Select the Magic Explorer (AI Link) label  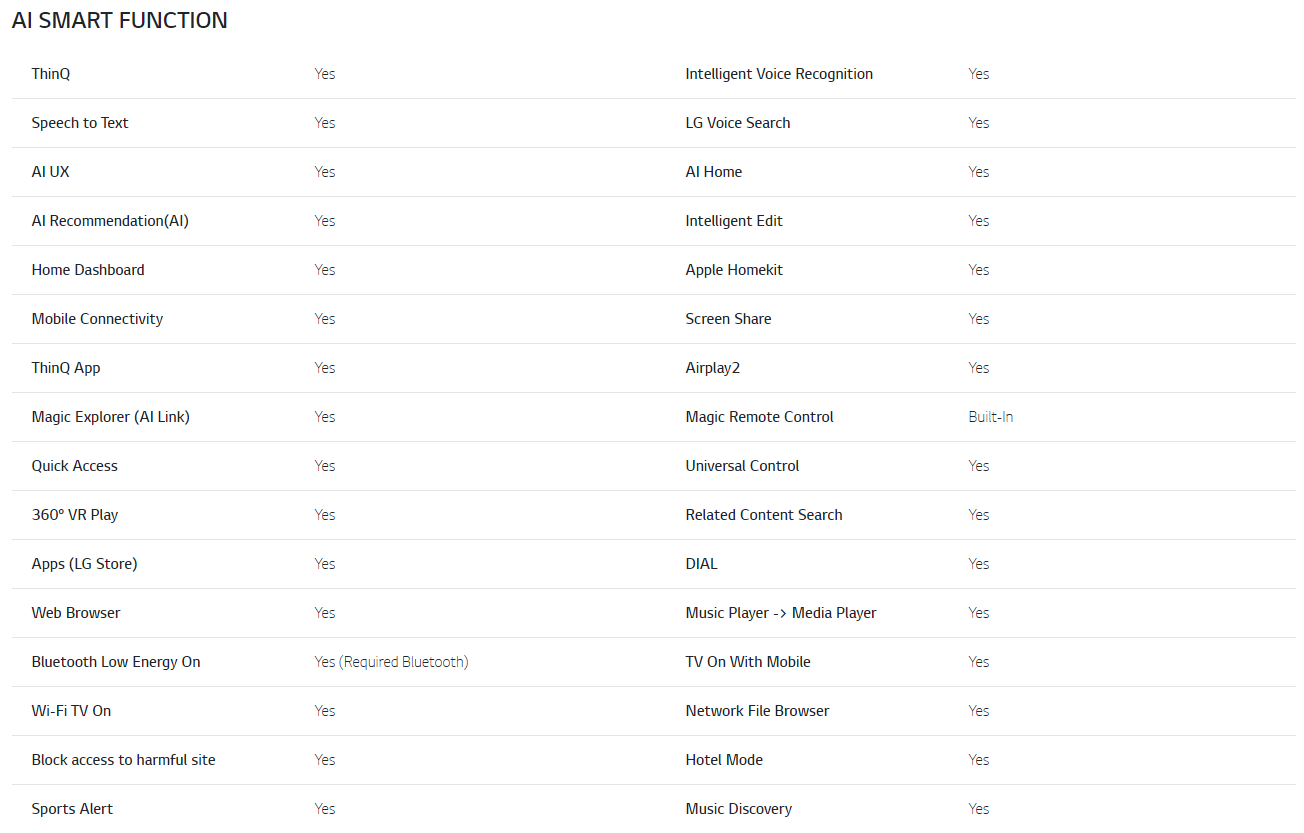[x=111, y=417]
